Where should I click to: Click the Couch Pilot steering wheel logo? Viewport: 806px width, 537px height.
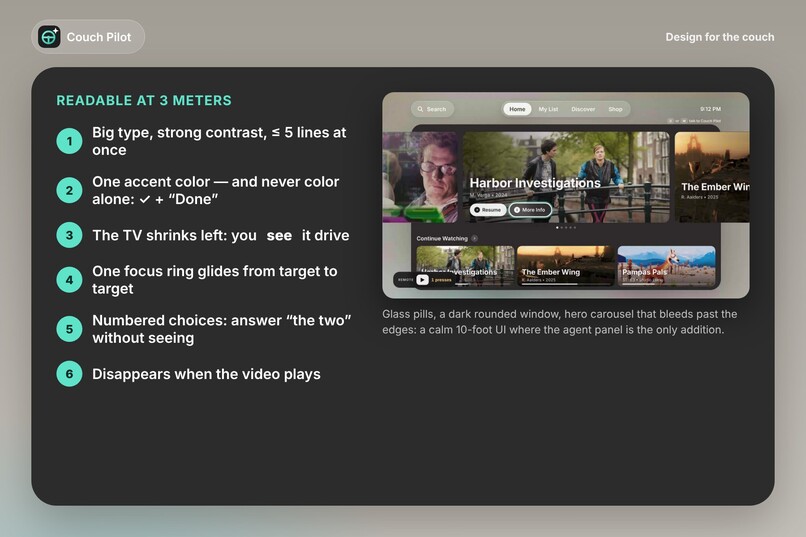pos(49,37)
